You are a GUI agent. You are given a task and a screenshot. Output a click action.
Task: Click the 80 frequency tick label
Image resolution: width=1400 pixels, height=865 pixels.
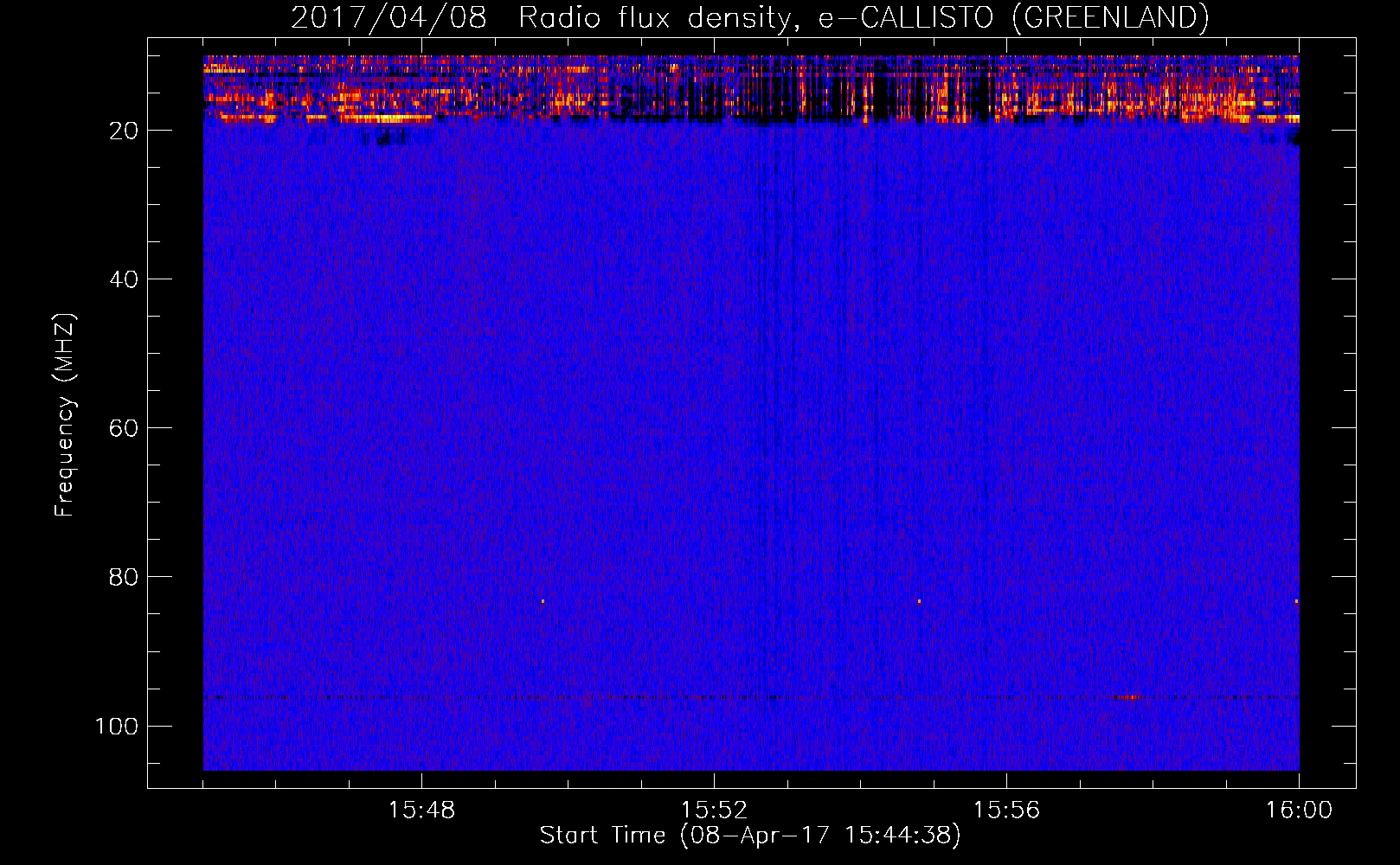click(124, 577)
